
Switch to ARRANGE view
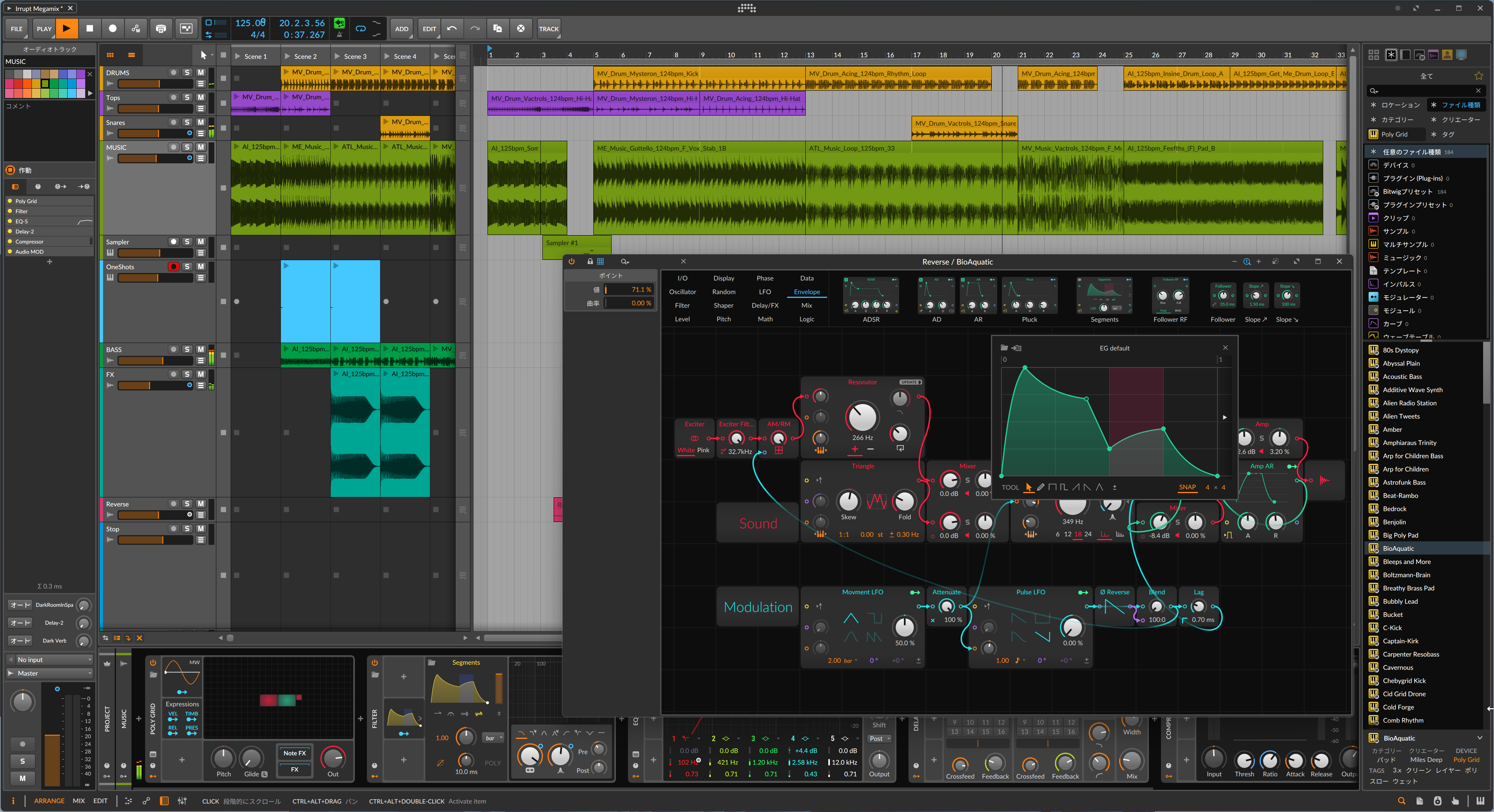49,800
